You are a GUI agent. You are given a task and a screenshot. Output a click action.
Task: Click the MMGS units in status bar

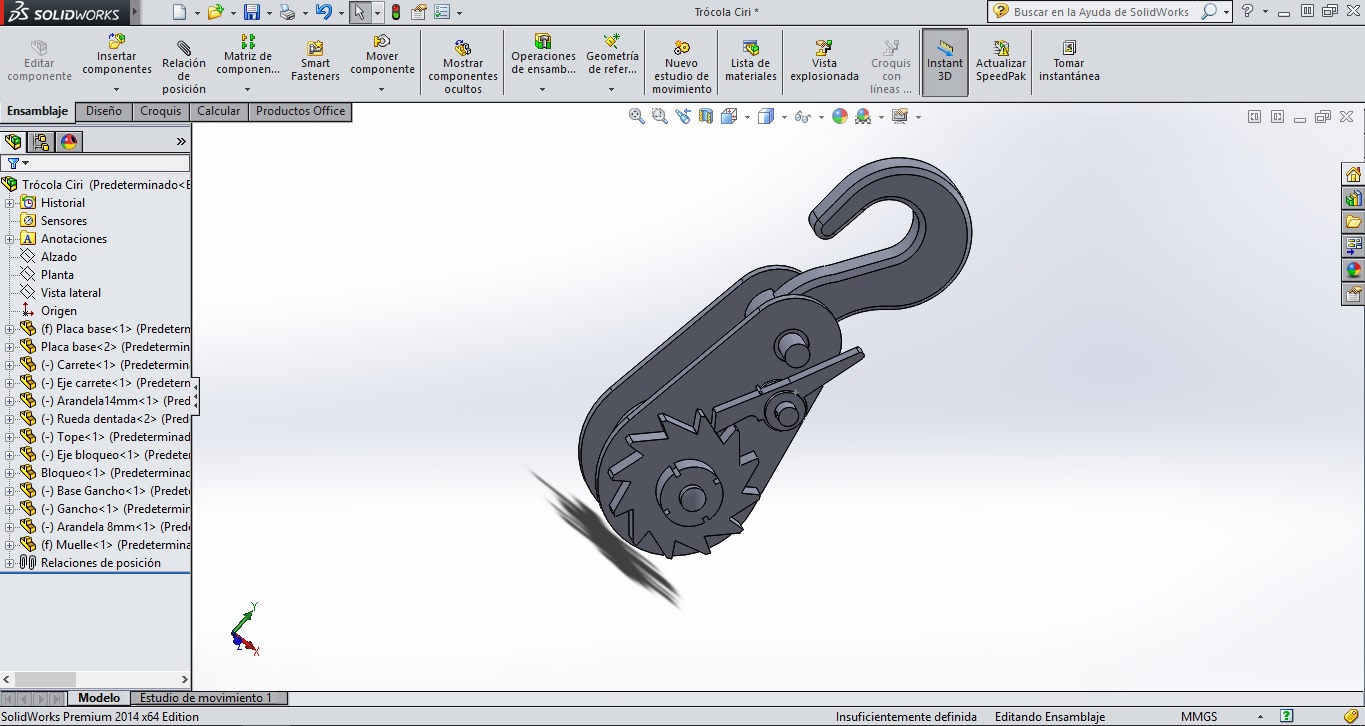coord(1199,717)
